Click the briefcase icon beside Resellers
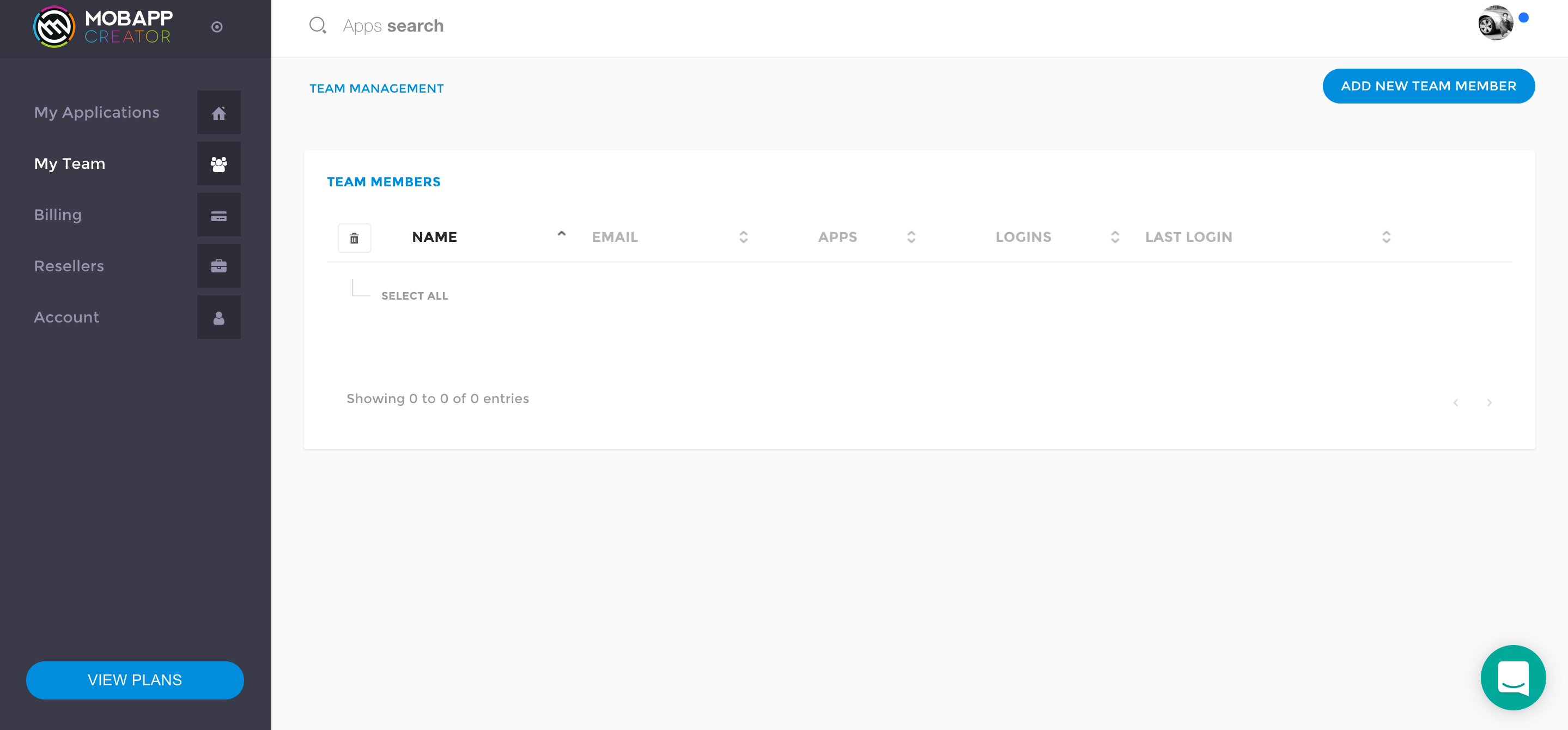 218,266
